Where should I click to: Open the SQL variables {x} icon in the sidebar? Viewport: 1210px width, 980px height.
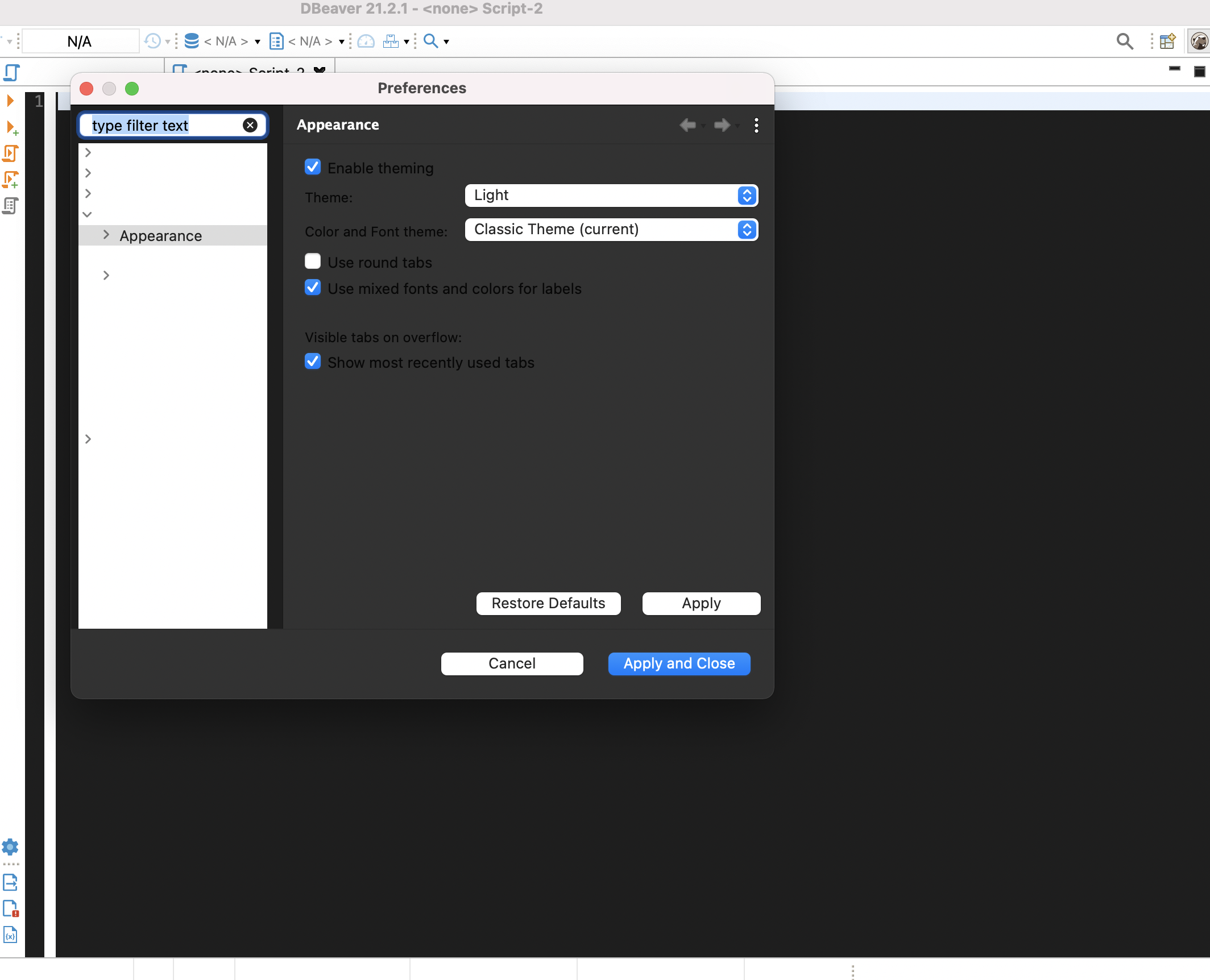[x=10, y=935]
